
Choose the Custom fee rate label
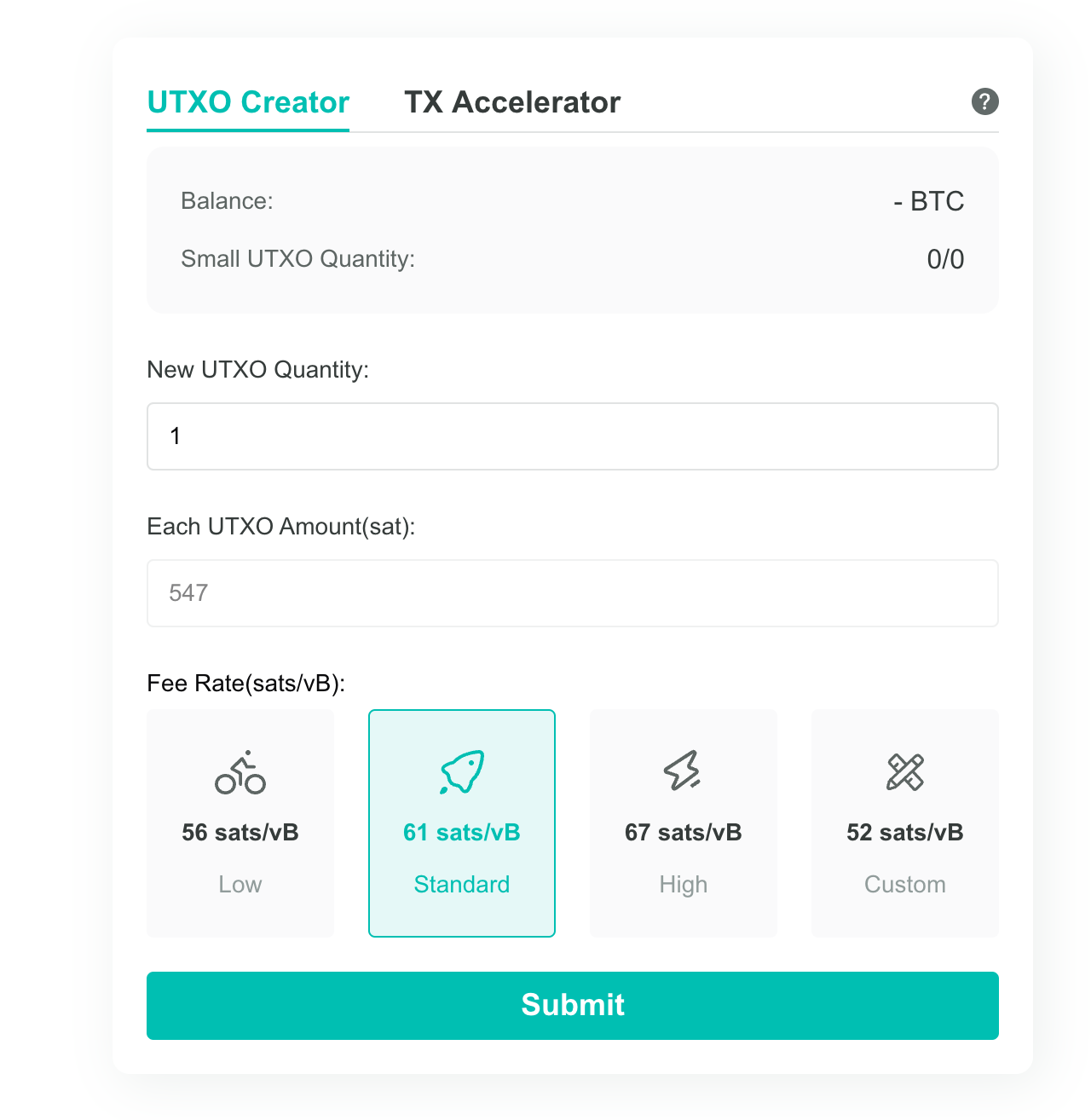click(904, 885)
